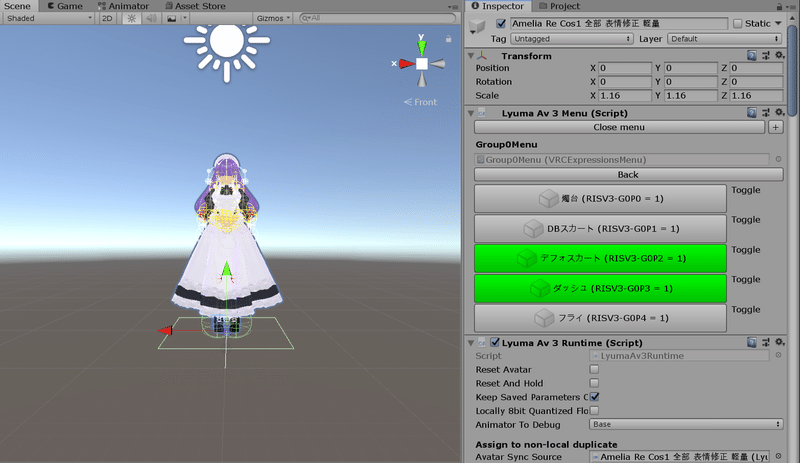Click the plus button beside Close menu

coord(776,127)
